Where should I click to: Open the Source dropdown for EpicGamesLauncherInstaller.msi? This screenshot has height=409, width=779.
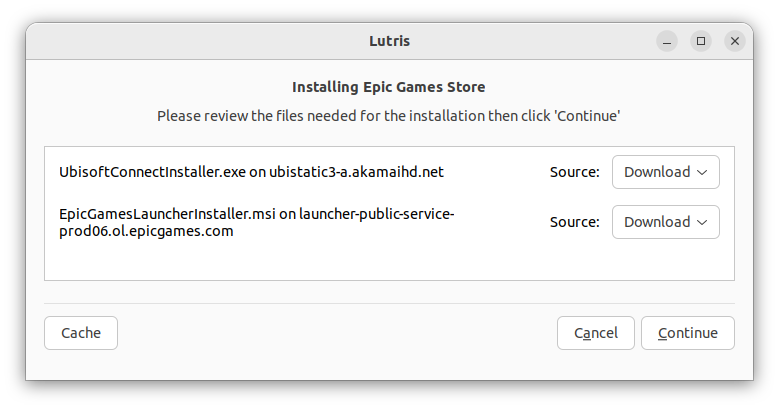[665, 222]
